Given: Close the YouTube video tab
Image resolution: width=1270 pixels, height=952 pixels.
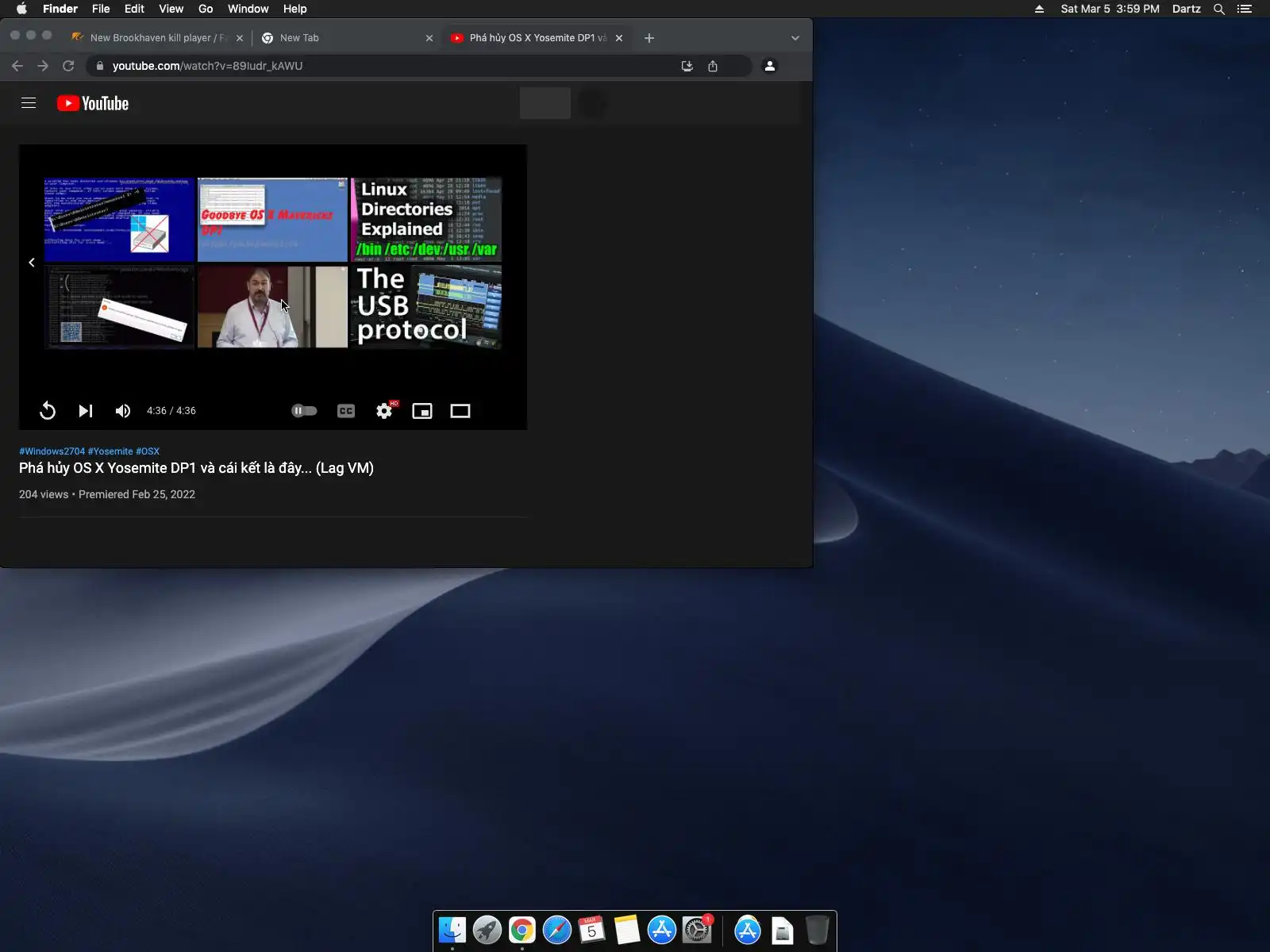Looking at the screenshot, I should (x=619, y=38).
